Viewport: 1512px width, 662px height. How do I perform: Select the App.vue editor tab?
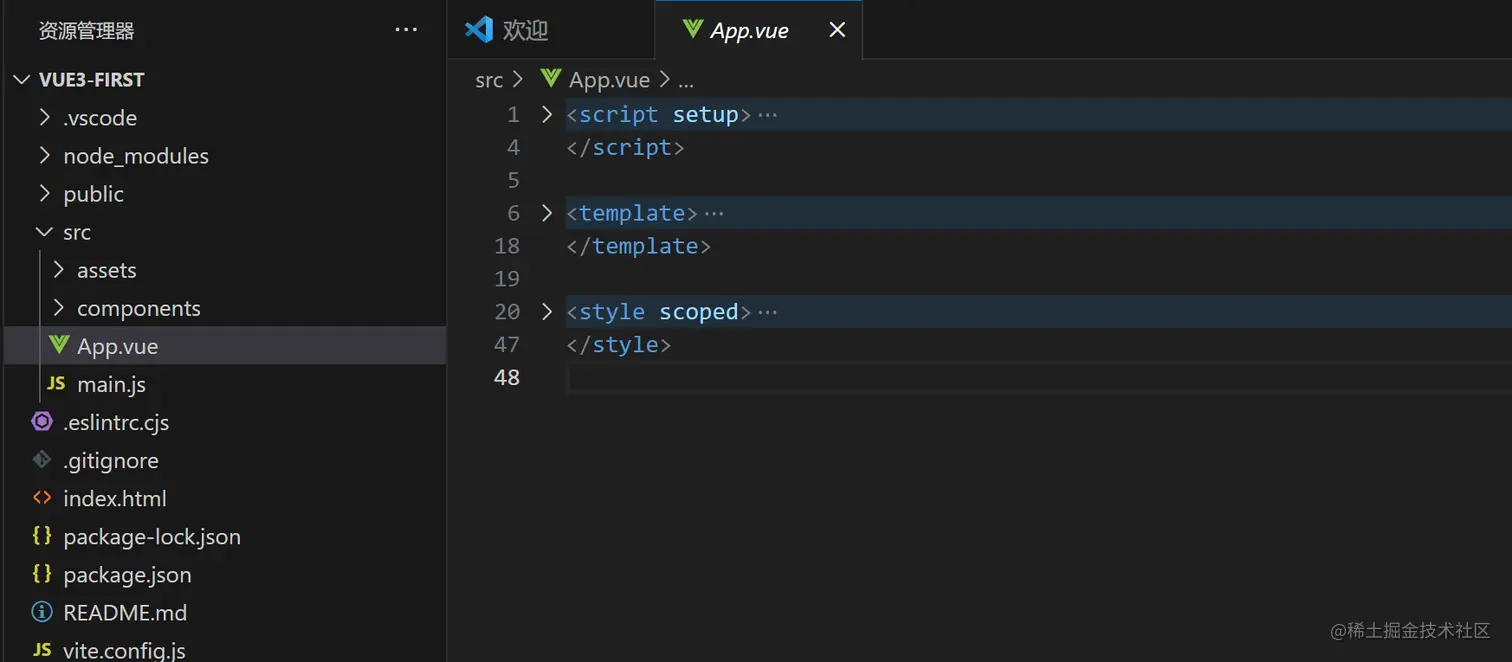[x=748, y=30]
